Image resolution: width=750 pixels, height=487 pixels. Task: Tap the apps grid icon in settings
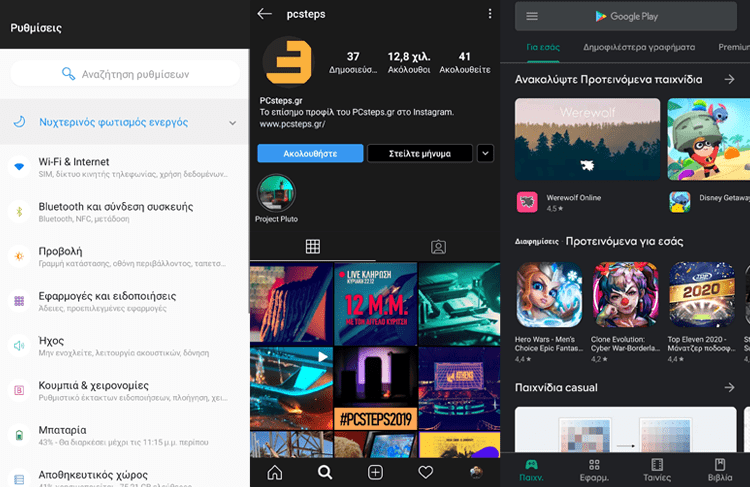coord(19,301)
